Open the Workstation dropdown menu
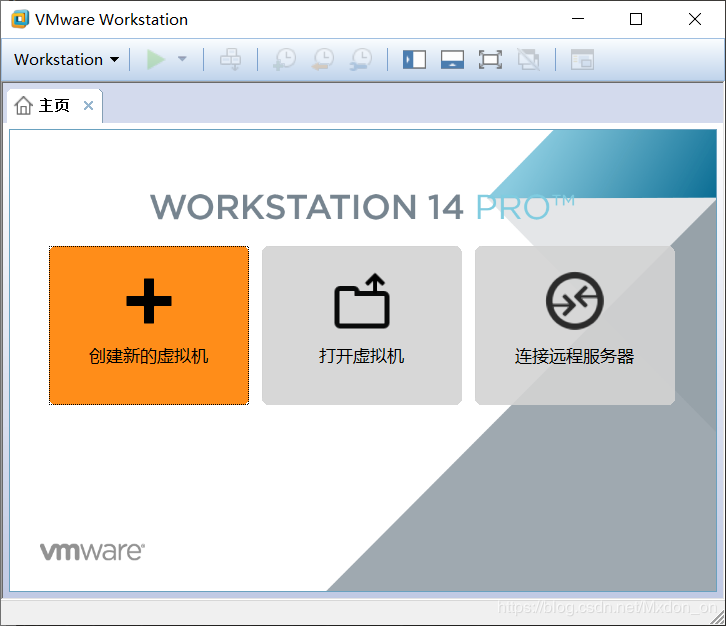The width and height of the screenshot is (726, 626). tap(66, 60)
